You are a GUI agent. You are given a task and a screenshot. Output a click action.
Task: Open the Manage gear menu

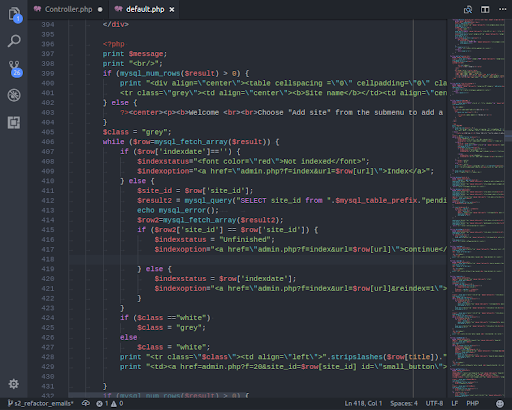(14, 384)
